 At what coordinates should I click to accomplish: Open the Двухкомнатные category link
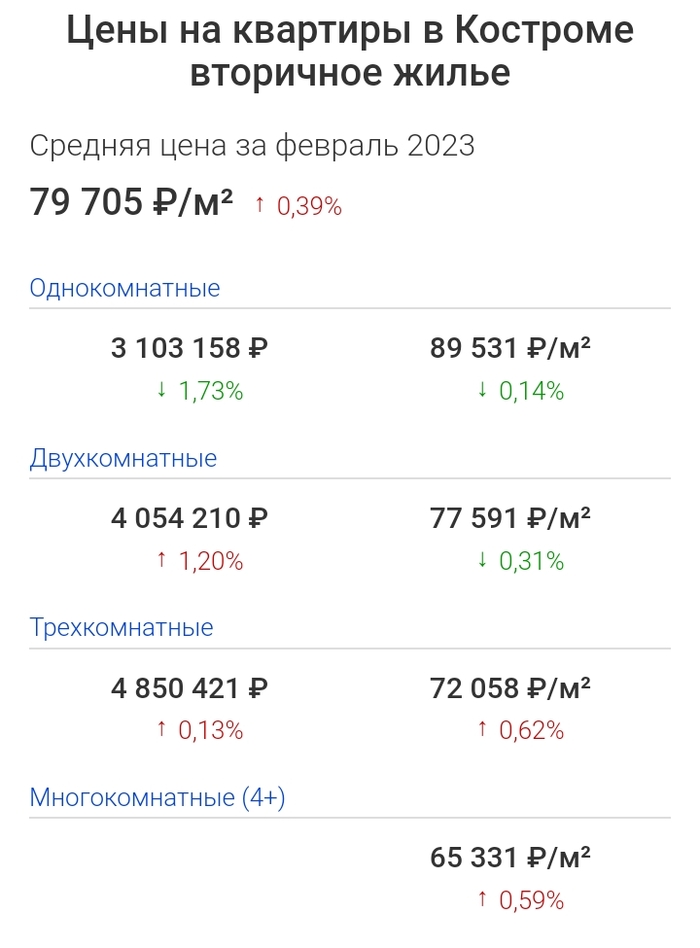pyautogui.click(x=123, y=459)
